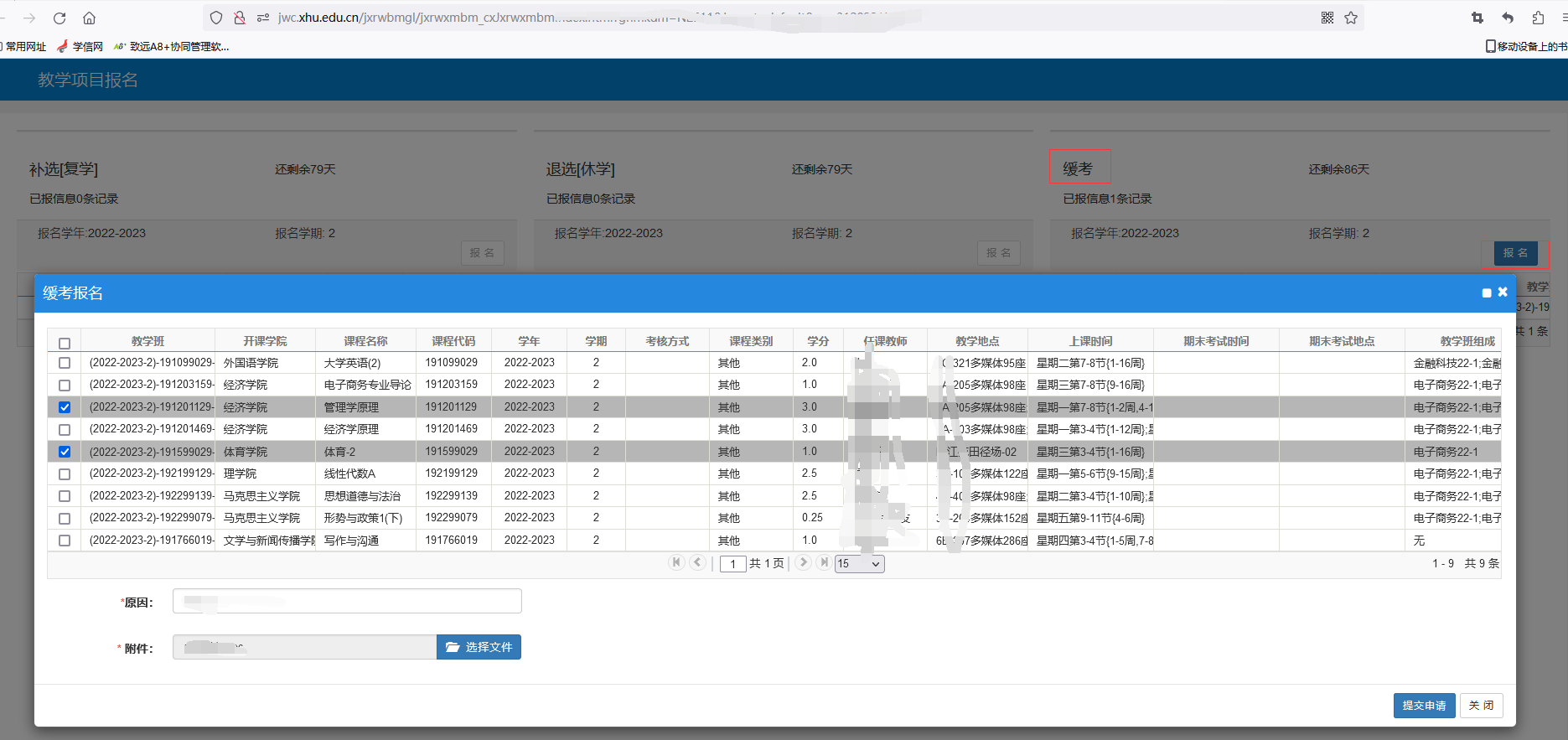
Task: Uncheck the 管理学原理 course checkbox
Action: pos(65,407)
